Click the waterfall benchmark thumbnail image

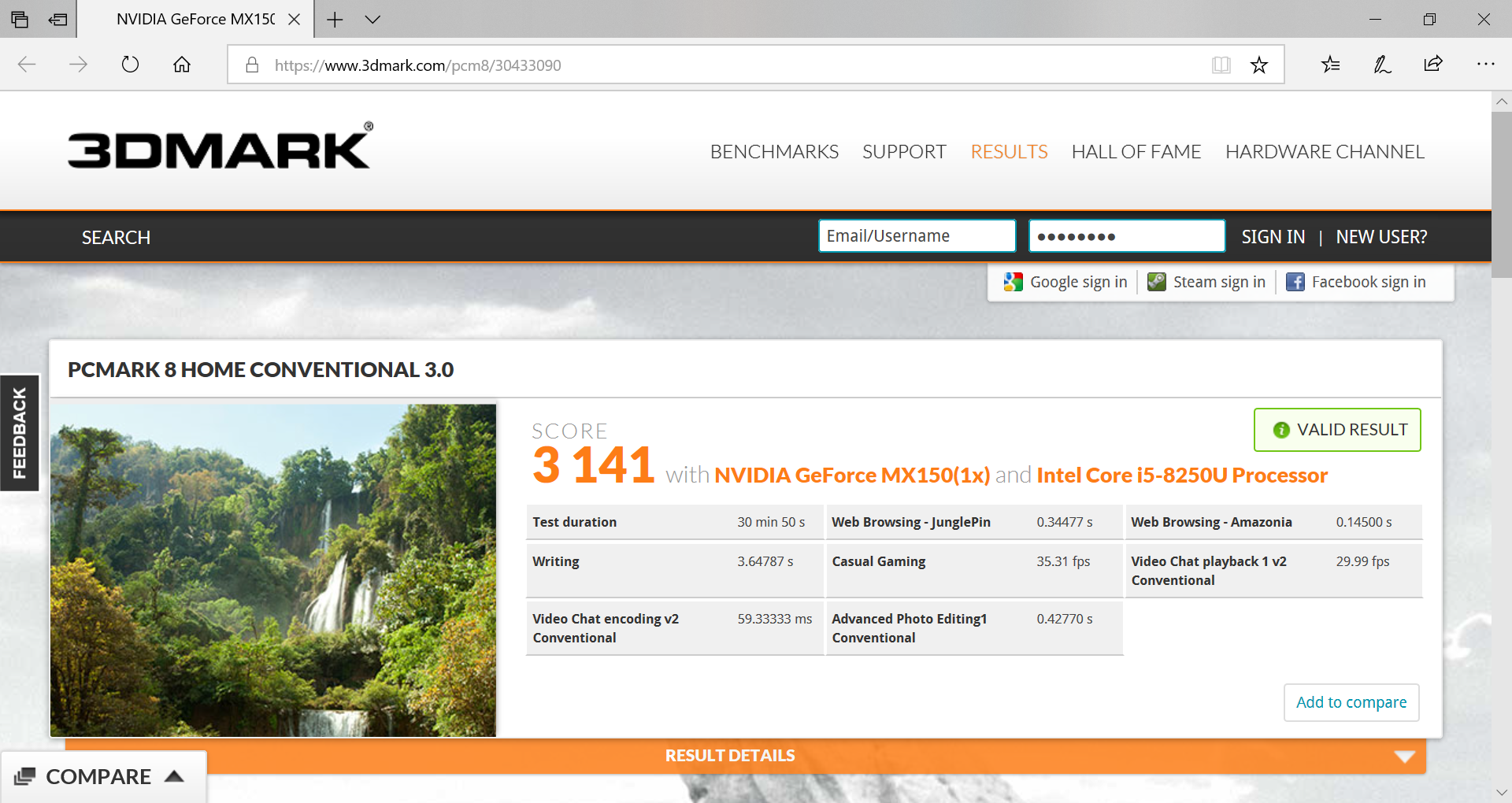click(x=273, y=571)
